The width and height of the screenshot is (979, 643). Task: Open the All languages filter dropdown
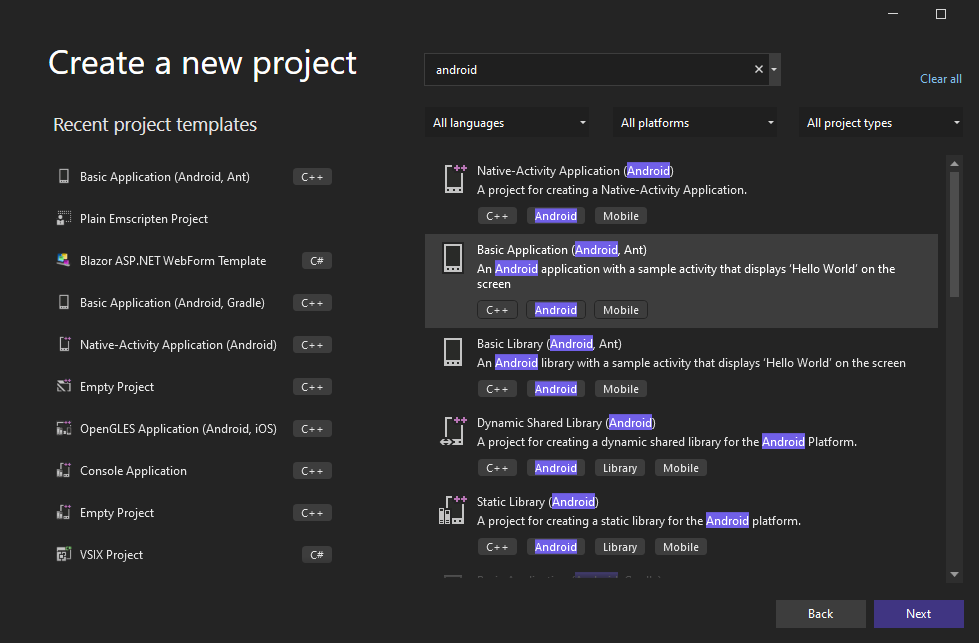pos(507,123)
